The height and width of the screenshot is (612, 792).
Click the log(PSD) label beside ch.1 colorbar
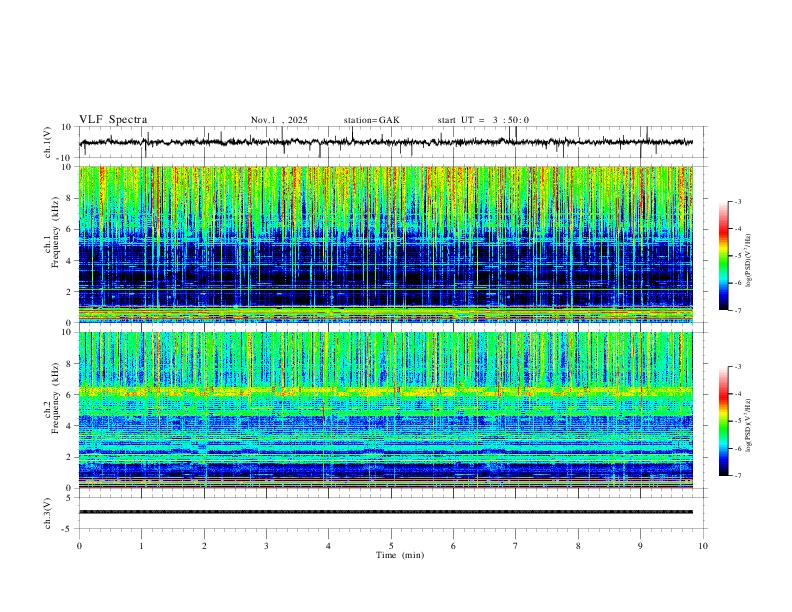pos(749,261)
